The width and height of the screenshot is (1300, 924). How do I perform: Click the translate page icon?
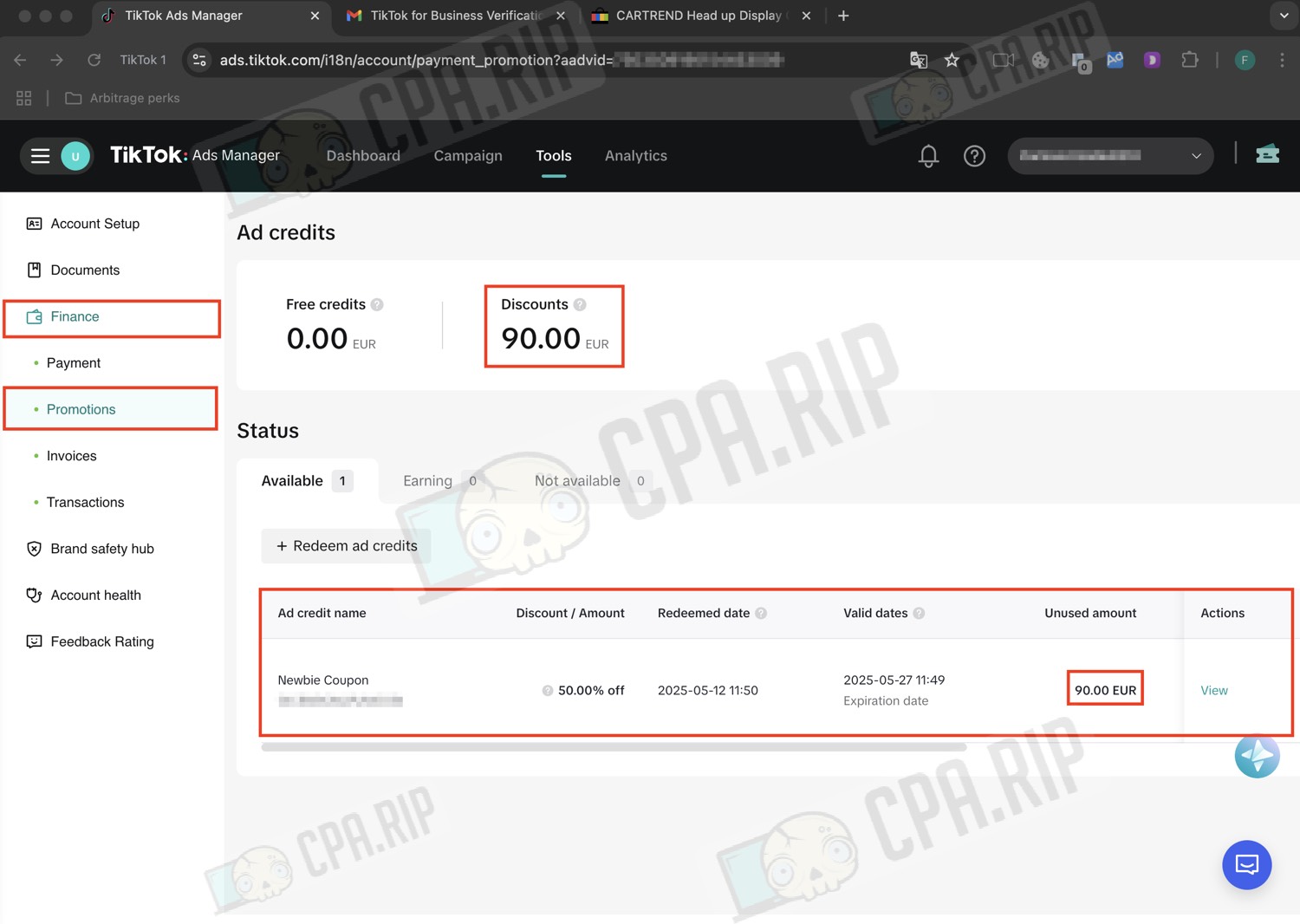[x=919, y=60]
